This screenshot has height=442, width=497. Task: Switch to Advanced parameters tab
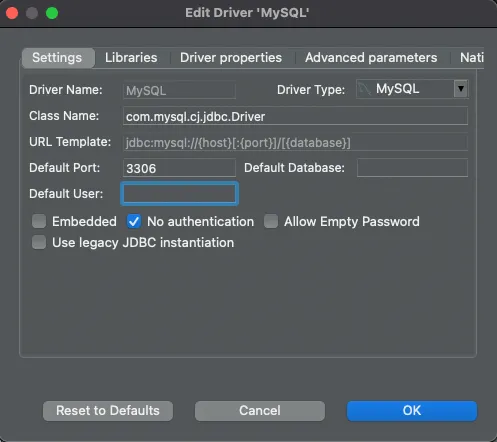click(371, 58)
